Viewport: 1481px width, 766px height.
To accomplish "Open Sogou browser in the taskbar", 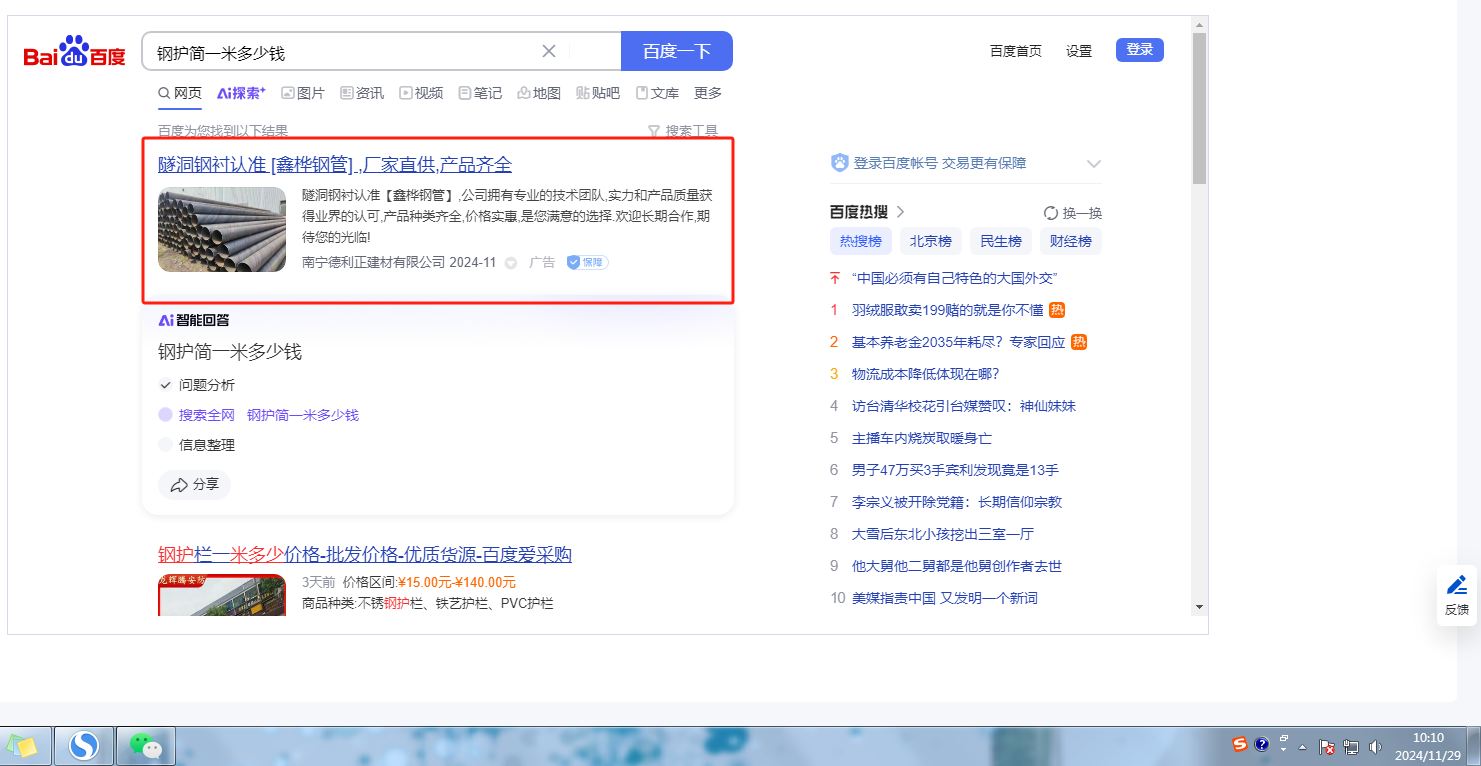I will [x=85, y=746].
